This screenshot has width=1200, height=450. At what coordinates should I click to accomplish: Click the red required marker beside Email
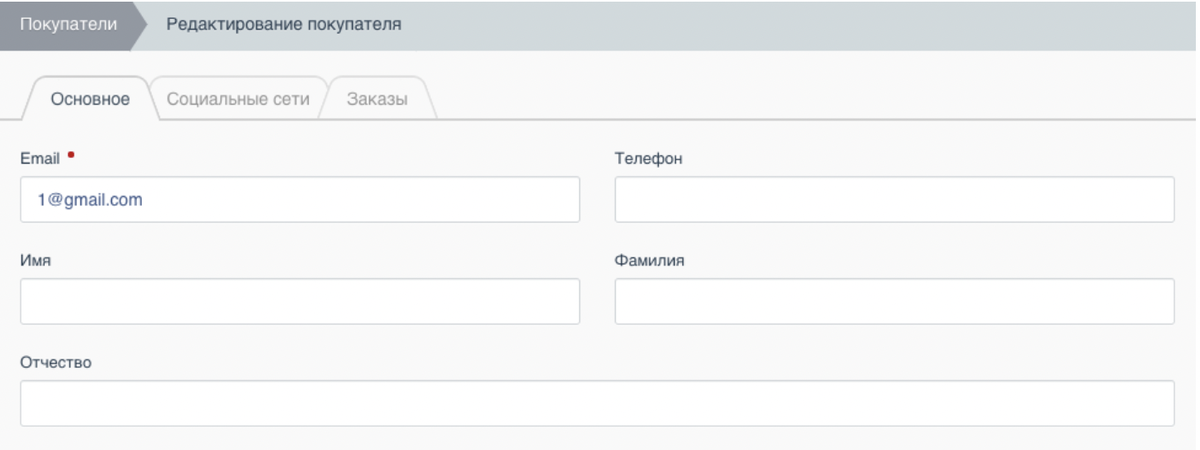click(x=71, y=155)
